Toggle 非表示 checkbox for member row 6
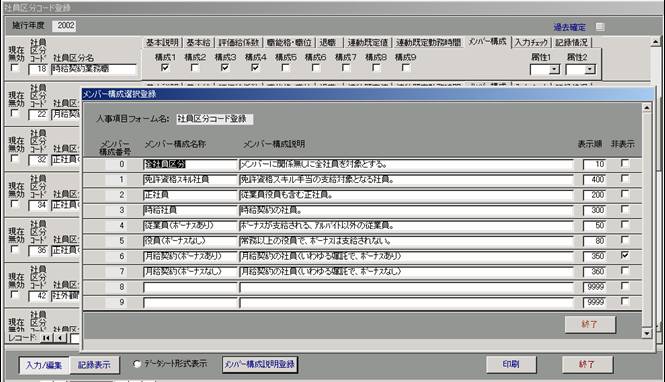The height and width of the screenshot is (382, 665). [x=625, y=255]
